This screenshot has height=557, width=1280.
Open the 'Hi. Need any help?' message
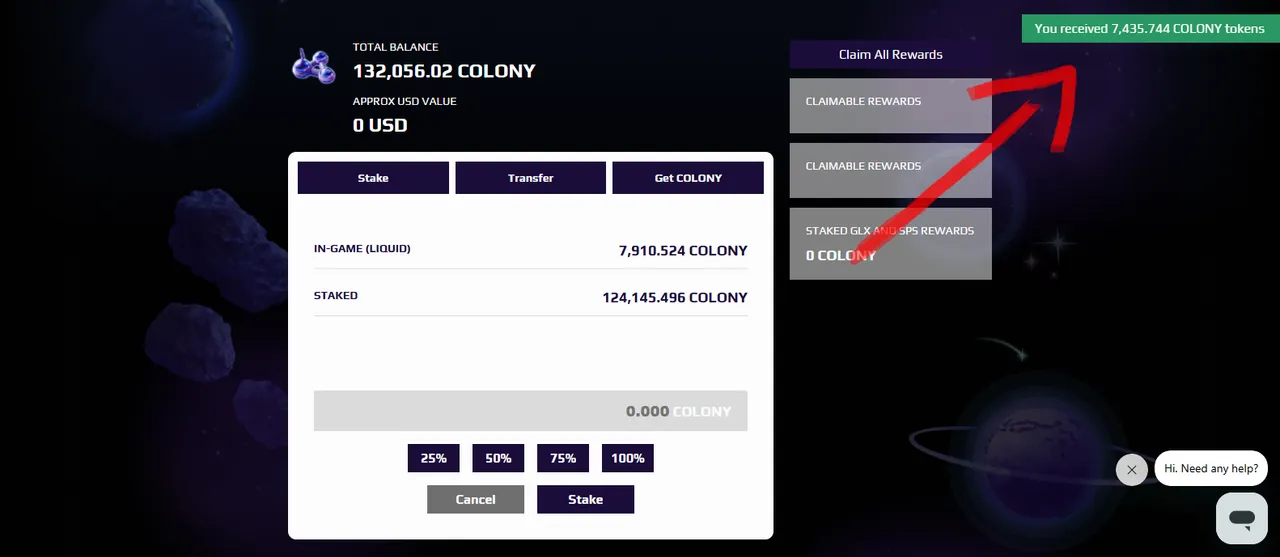[x=1211, y=468]
